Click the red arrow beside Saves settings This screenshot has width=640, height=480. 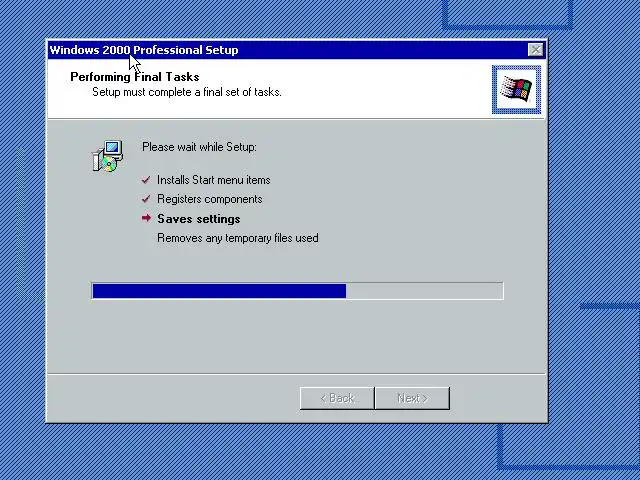(146, 218)
